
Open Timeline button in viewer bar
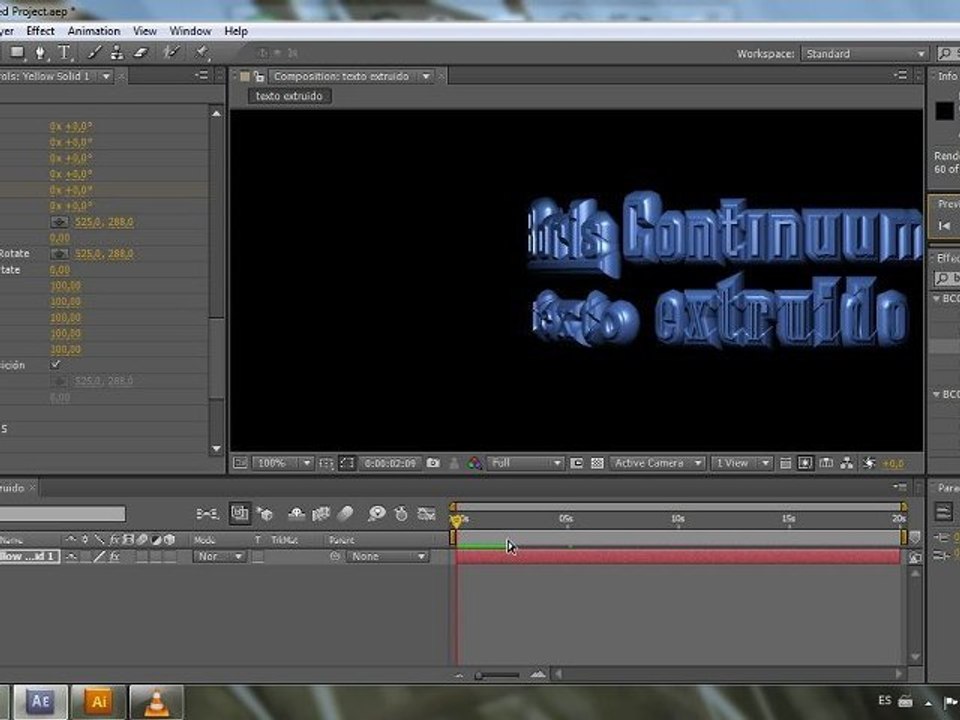[x=826, y=463]
